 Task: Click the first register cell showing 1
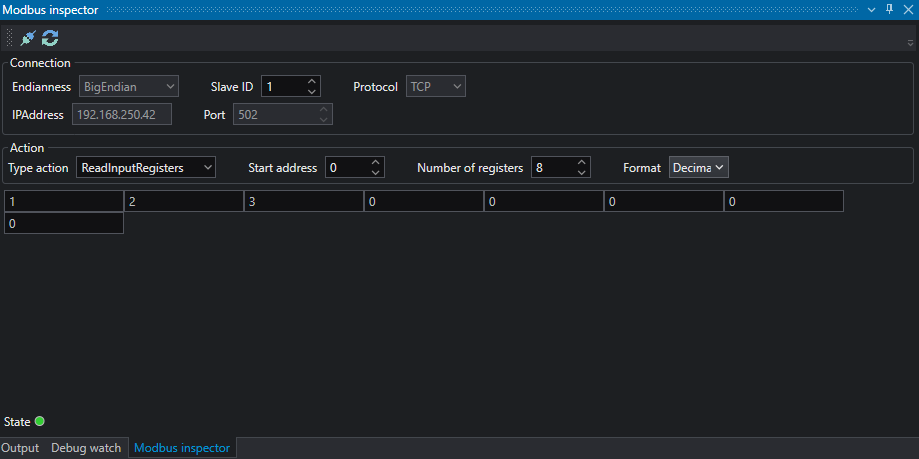63,202
